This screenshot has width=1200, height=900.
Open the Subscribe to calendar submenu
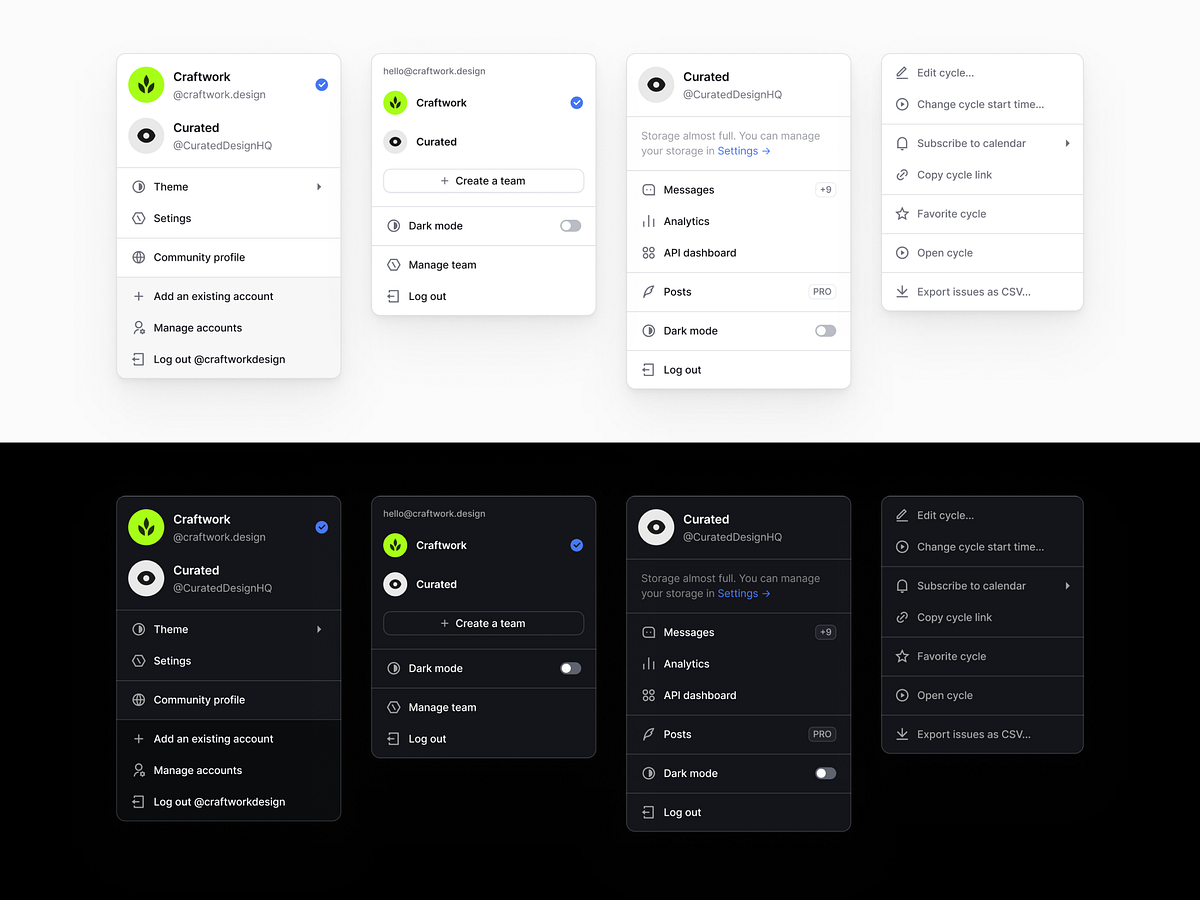[1067, 143]
